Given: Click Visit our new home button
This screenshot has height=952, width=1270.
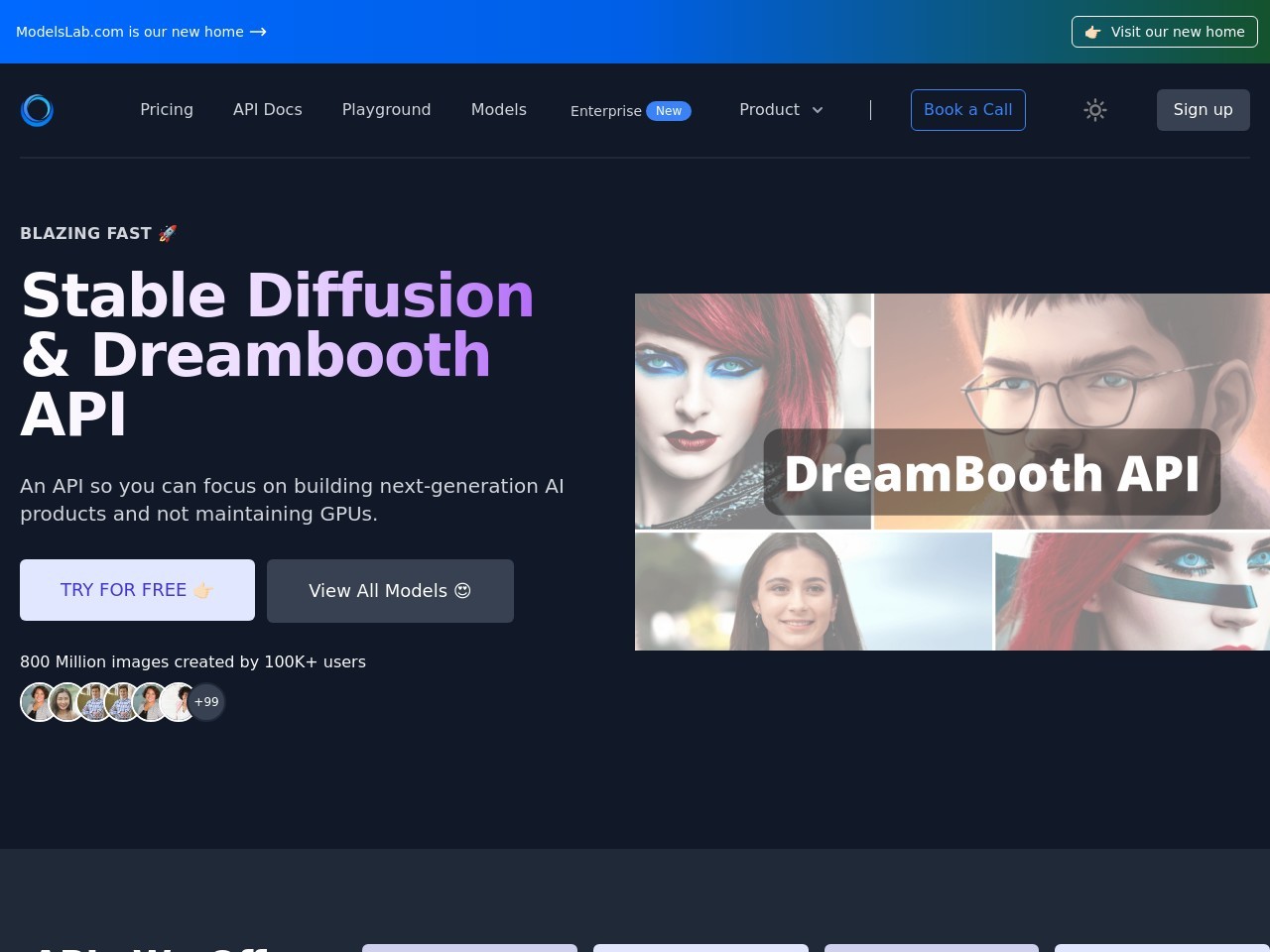Looking at the screenshot, I should [x=1165, y=32].
